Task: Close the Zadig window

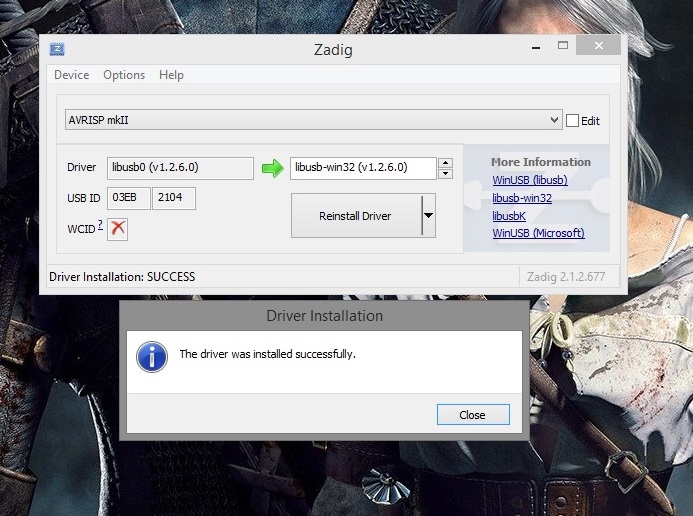Action: click(598, 46)
